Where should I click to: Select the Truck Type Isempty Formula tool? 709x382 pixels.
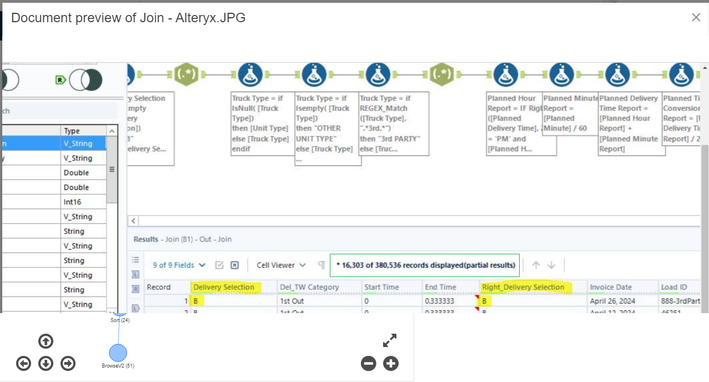point(314,74)
